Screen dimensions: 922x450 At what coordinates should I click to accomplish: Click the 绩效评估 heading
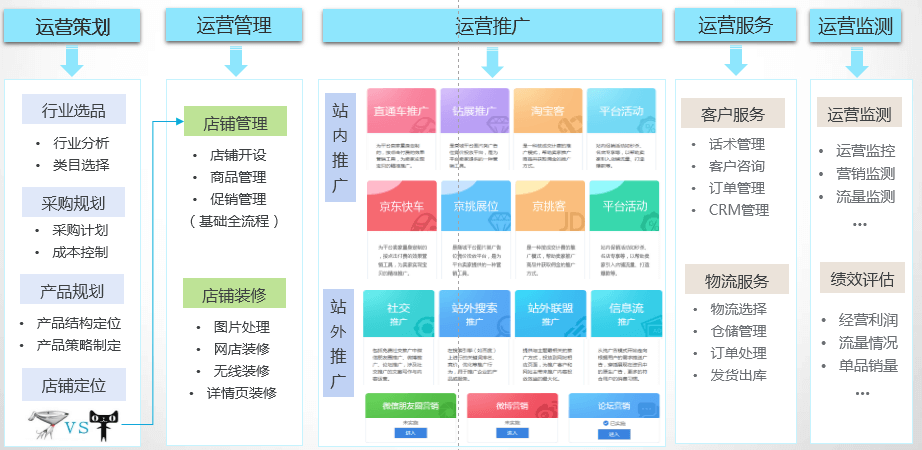tap(862, 278)
